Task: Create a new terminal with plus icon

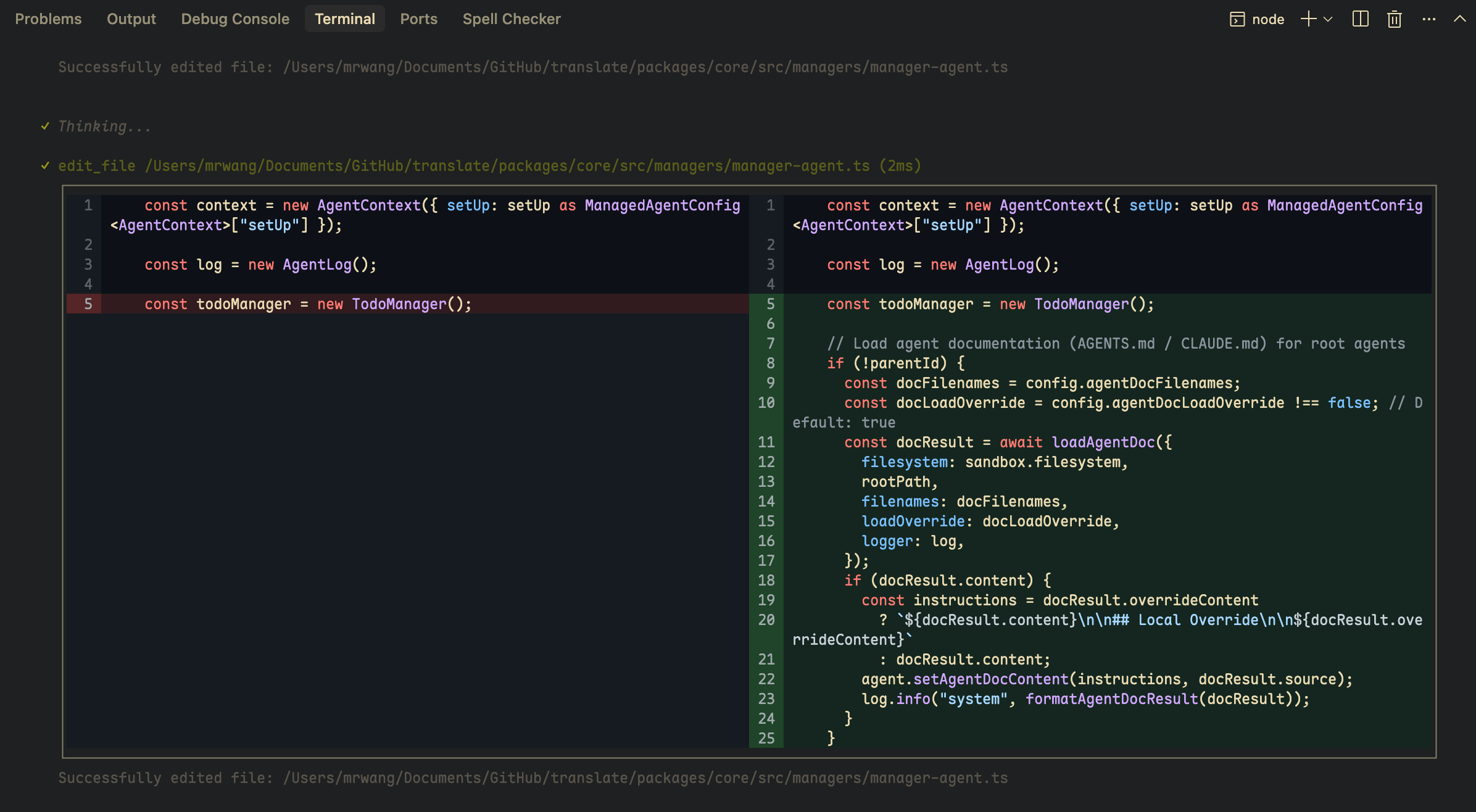Action: tap(1308, 19)
